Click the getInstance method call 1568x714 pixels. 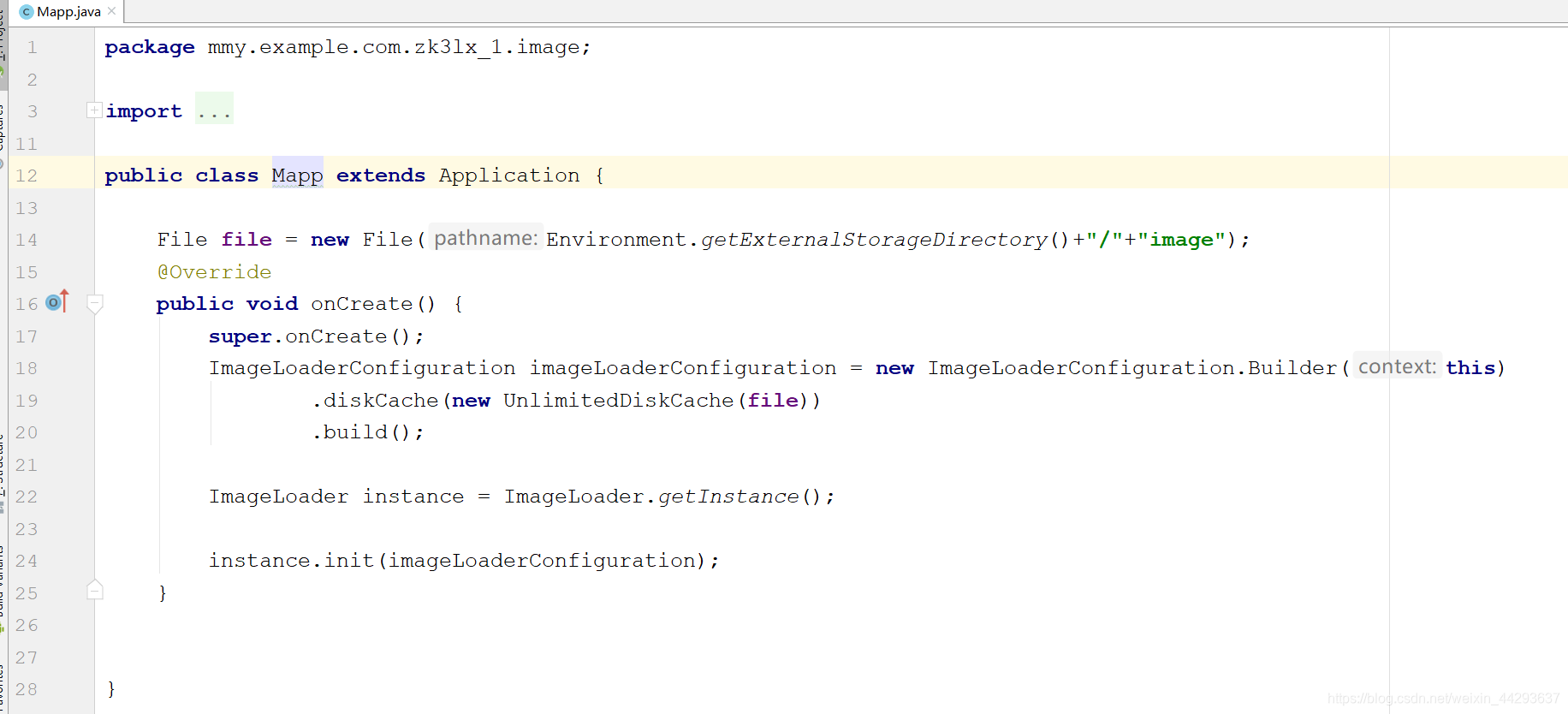[728, 497]
